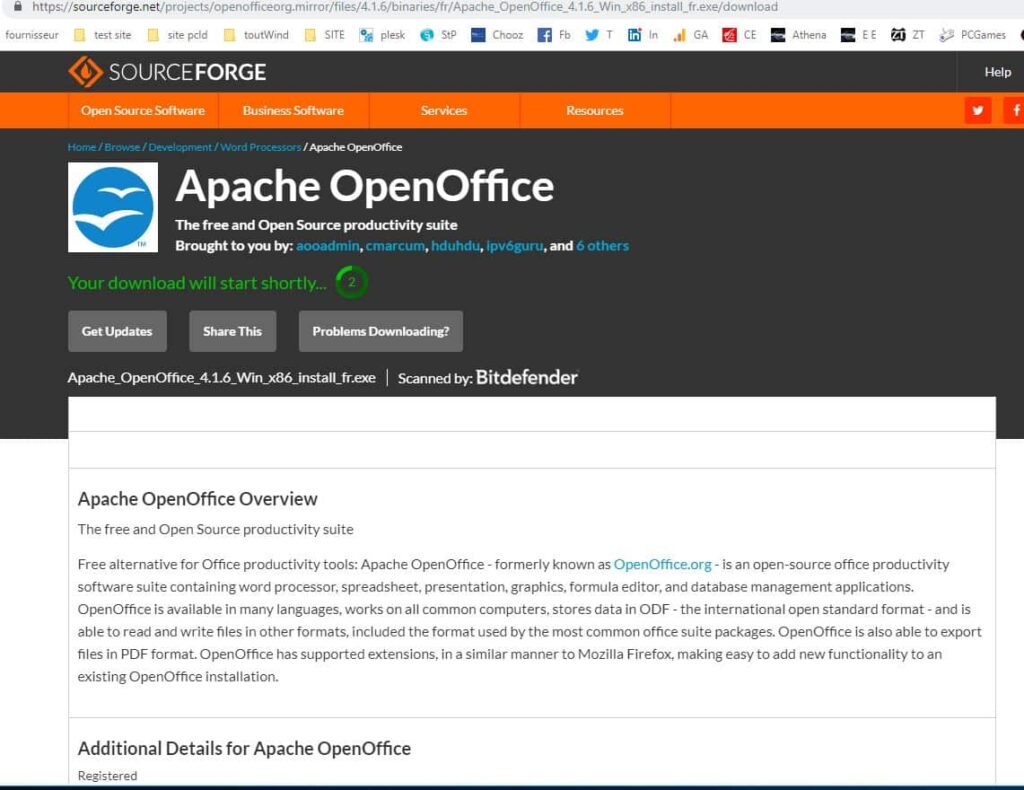Click the Bitdefender scan icon
The image size is (1024, 790).
pyautogui.click(x=527, y=378)
